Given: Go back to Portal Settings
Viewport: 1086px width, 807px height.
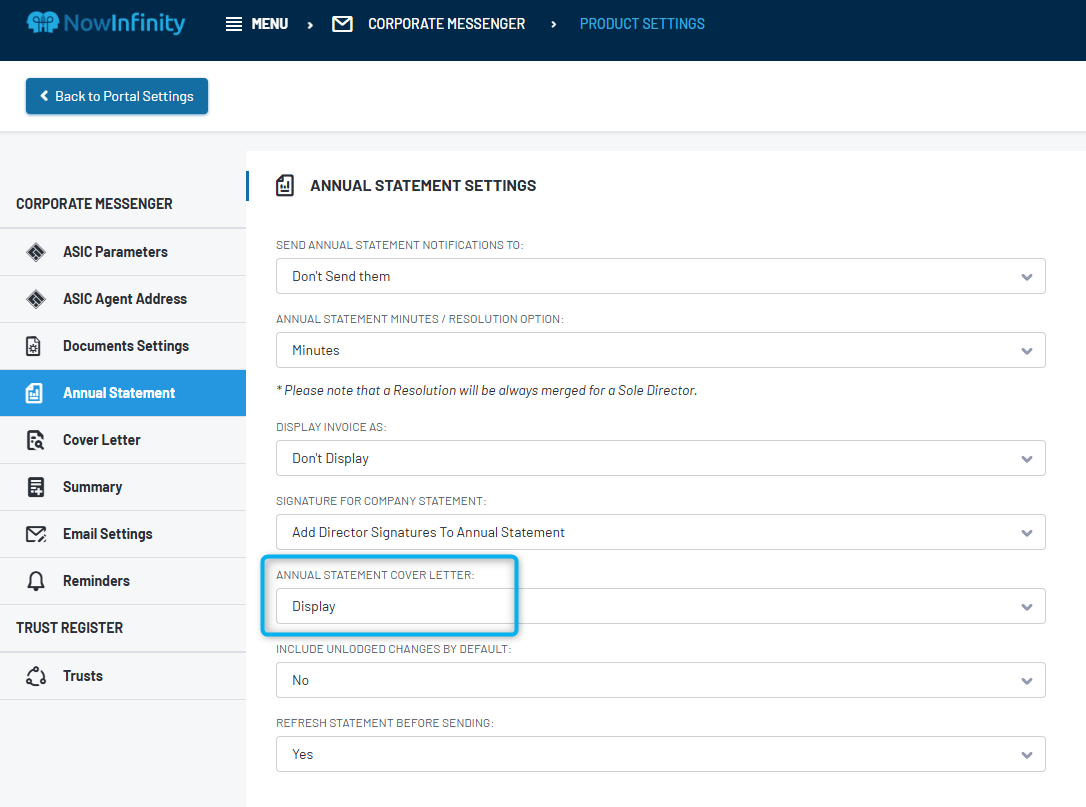Looking at the screenshot, I should pos(117,96).
